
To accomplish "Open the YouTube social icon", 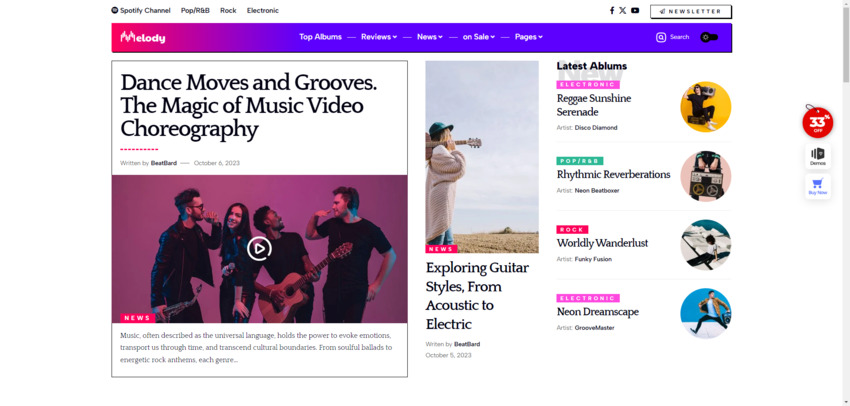I will point(635,10).
